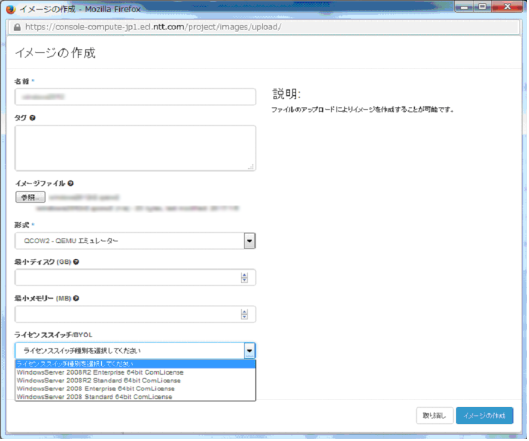Select the highlighted ライセンススイッチ placeholder option
Screen dimensions: 529x441
[135, 364]
